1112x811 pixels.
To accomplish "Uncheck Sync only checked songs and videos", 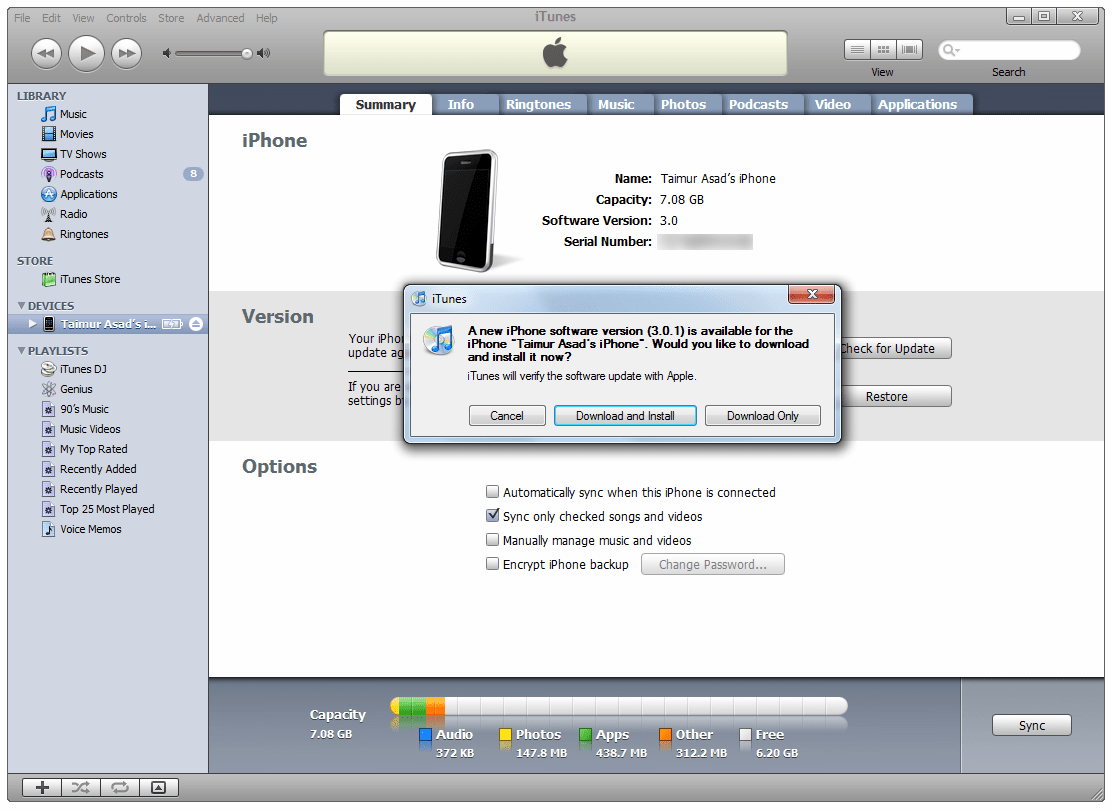I will [x=493, y=515].
